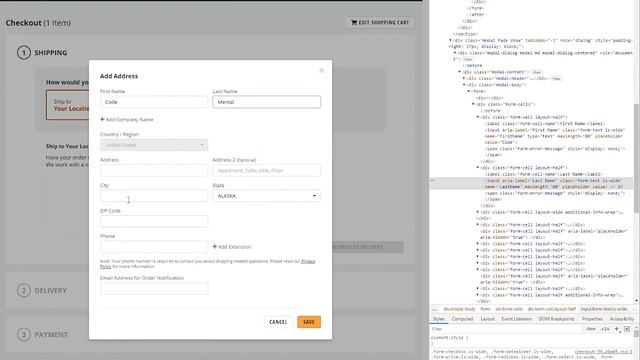
Task: Select the input.form-text.is-wide breadcrumb
Action: (x=604, y=309)
